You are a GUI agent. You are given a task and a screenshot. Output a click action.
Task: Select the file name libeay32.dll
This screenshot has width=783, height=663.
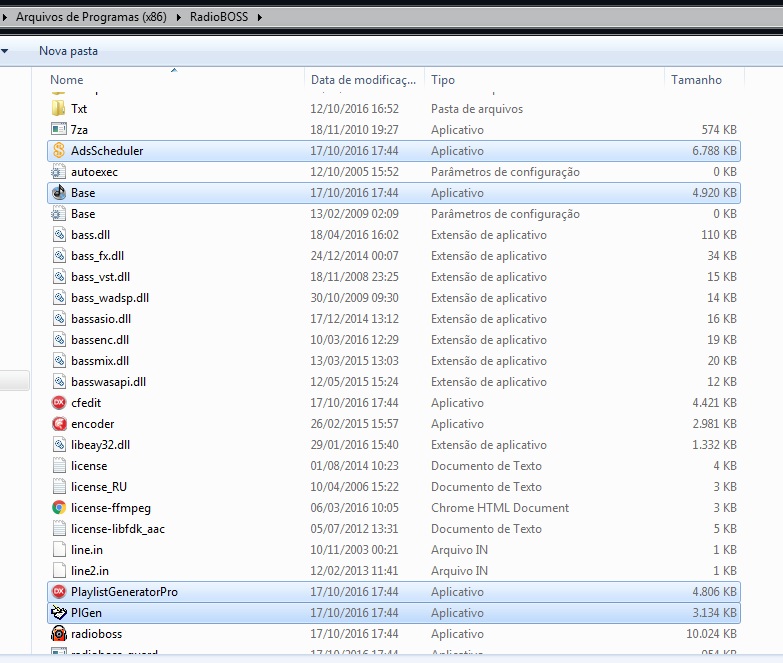click(x=100, y=445)
